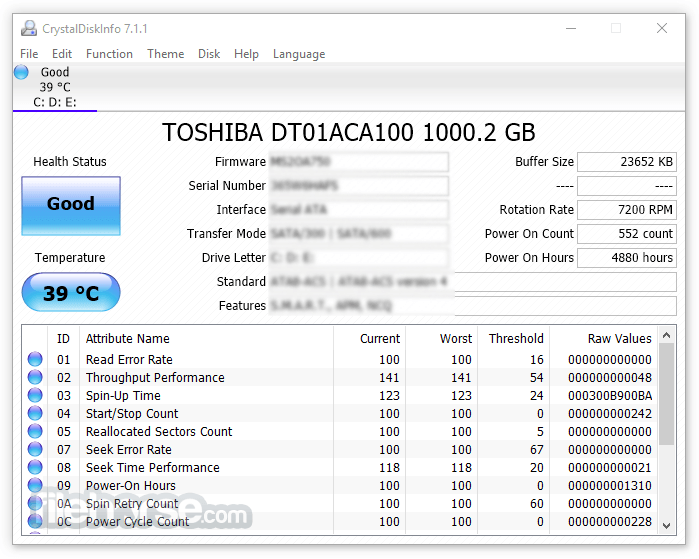Viewport: 699px width, 559px height.
Task: Click the Worst column header
Action: coord(441,339)
